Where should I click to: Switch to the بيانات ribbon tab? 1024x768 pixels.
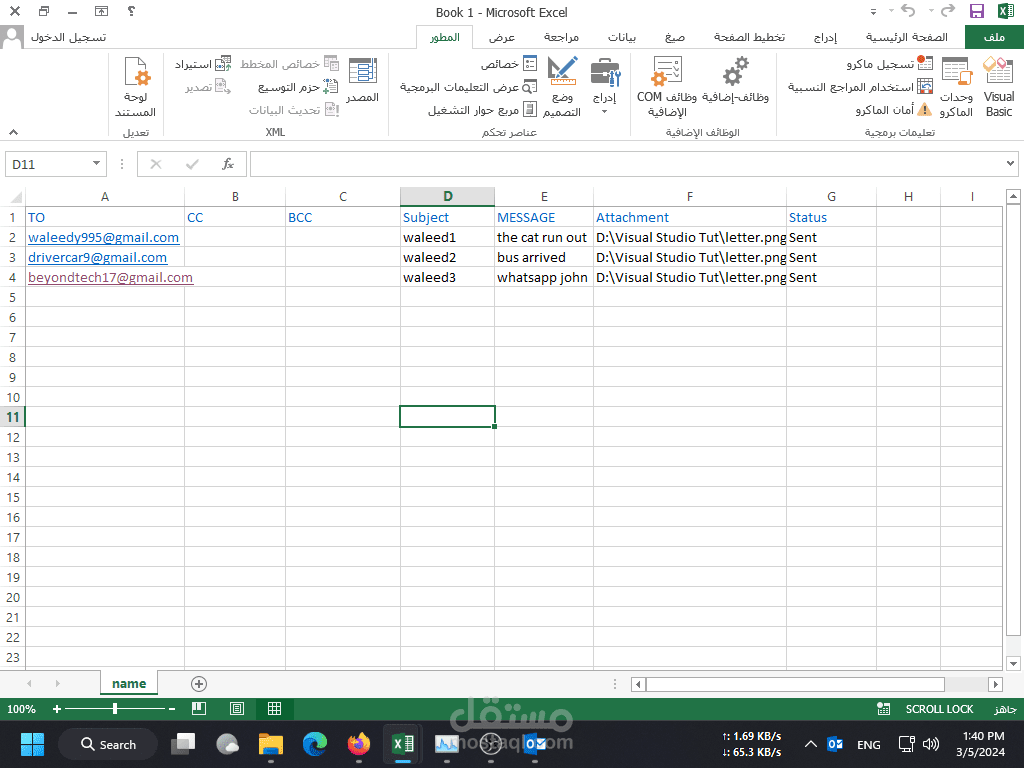(x=622, y=37)
